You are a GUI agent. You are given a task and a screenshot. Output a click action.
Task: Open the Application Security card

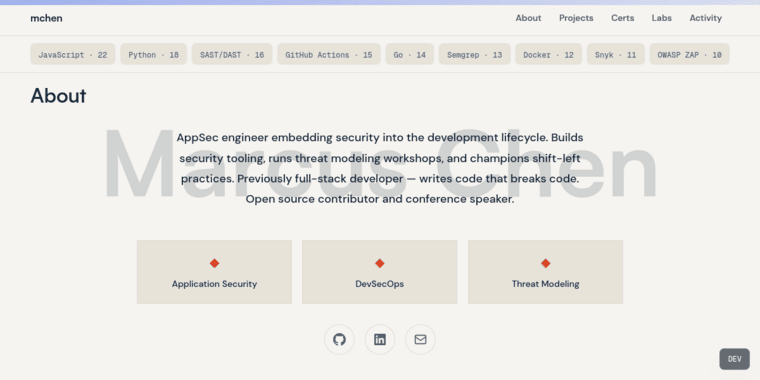tap(214, 272)
